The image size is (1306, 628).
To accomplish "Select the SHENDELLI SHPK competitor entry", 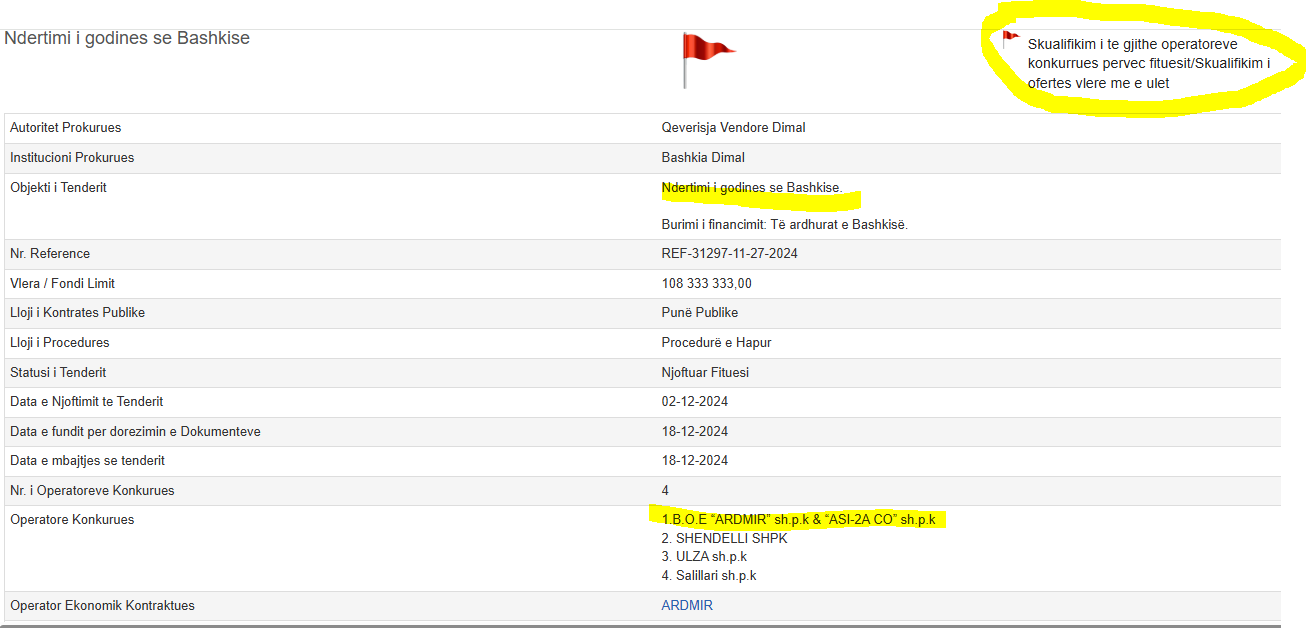I will [x=724, y=538].
